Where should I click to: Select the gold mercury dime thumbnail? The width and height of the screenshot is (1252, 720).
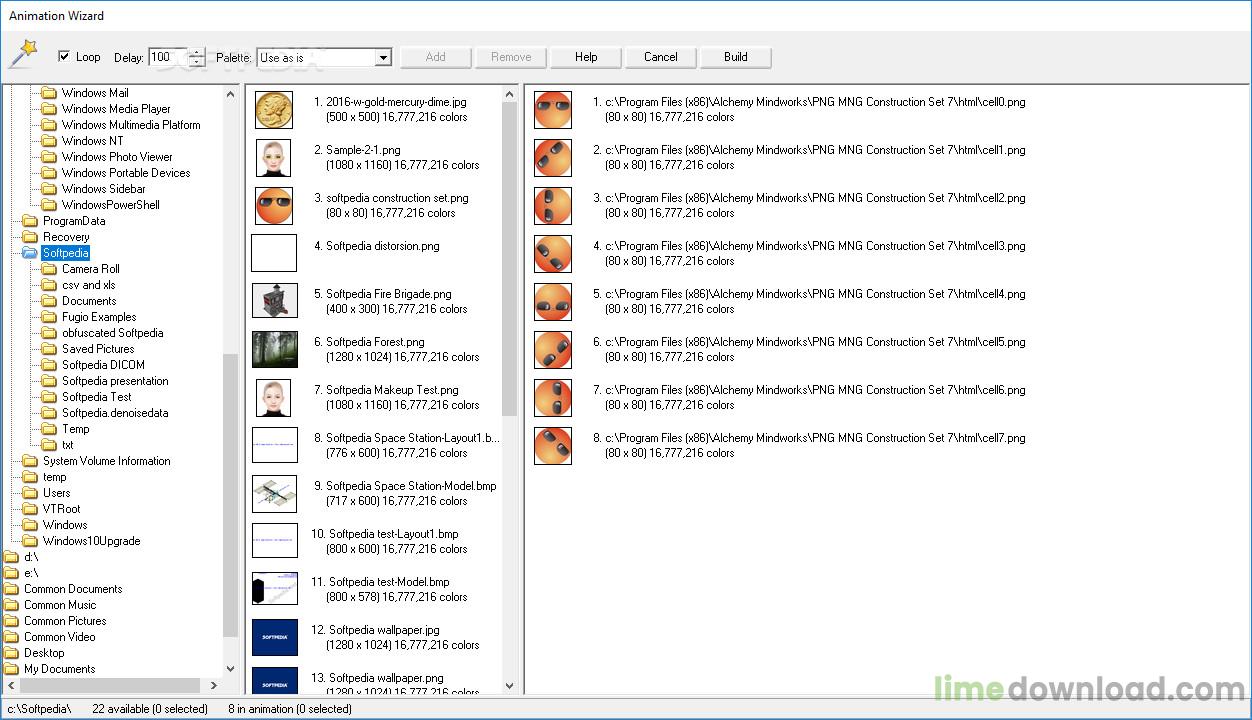273,110
